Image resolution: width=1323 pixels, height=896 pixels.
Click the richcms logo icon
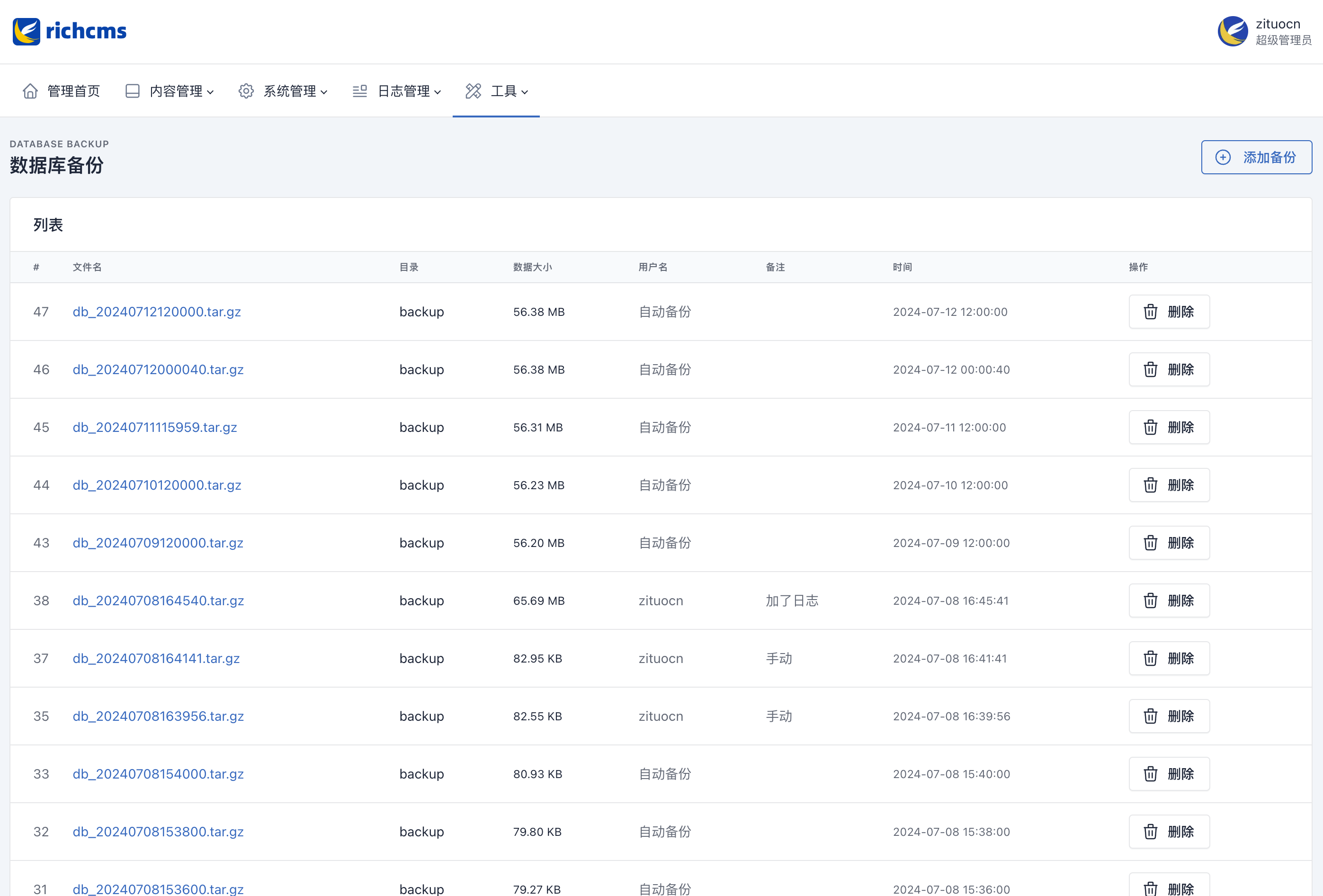[26, 31]
